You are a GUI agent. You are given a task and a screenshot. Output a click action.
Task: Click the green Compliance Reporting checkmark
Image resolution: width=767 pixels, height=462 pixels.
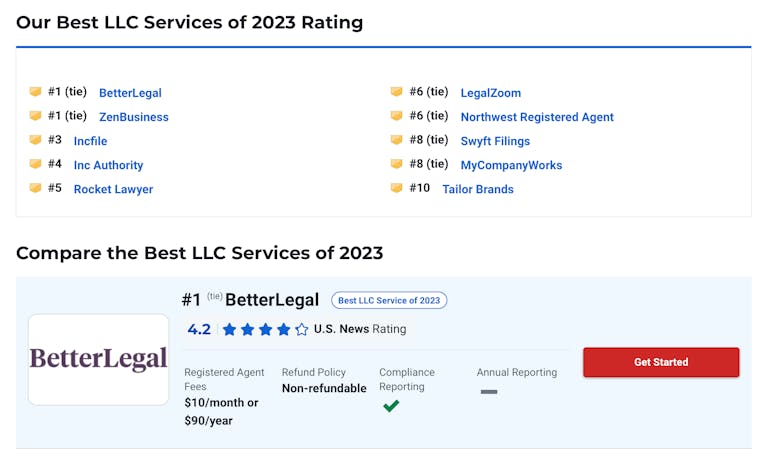click(x=391, y=406)
